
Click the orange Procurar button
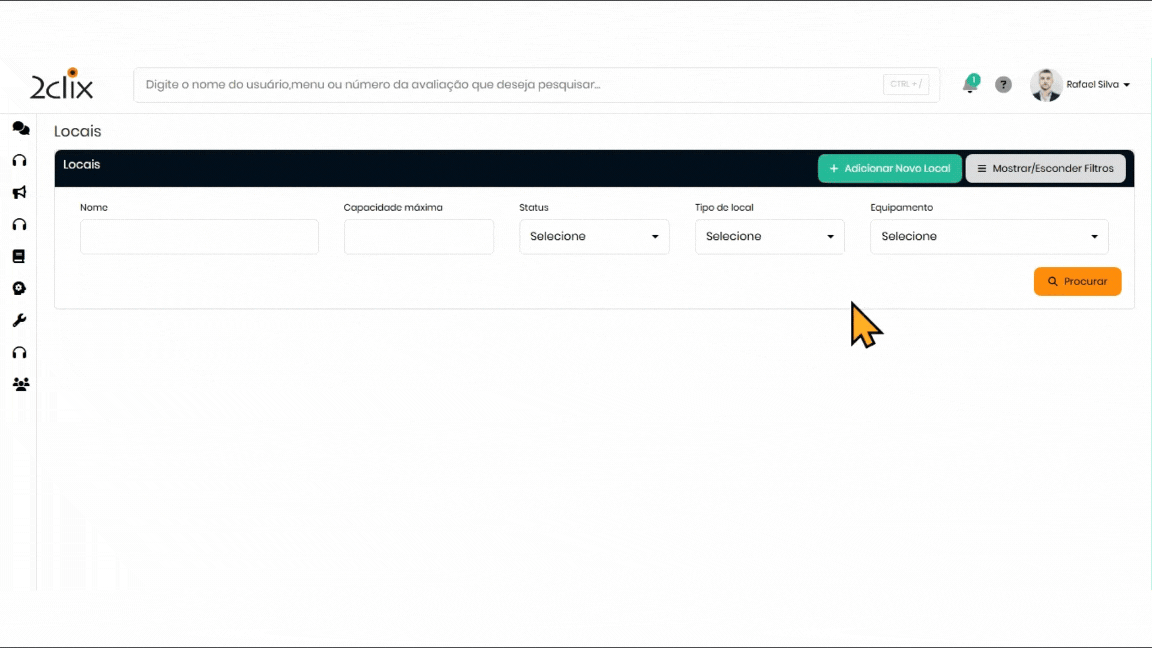pos(1077,282)
